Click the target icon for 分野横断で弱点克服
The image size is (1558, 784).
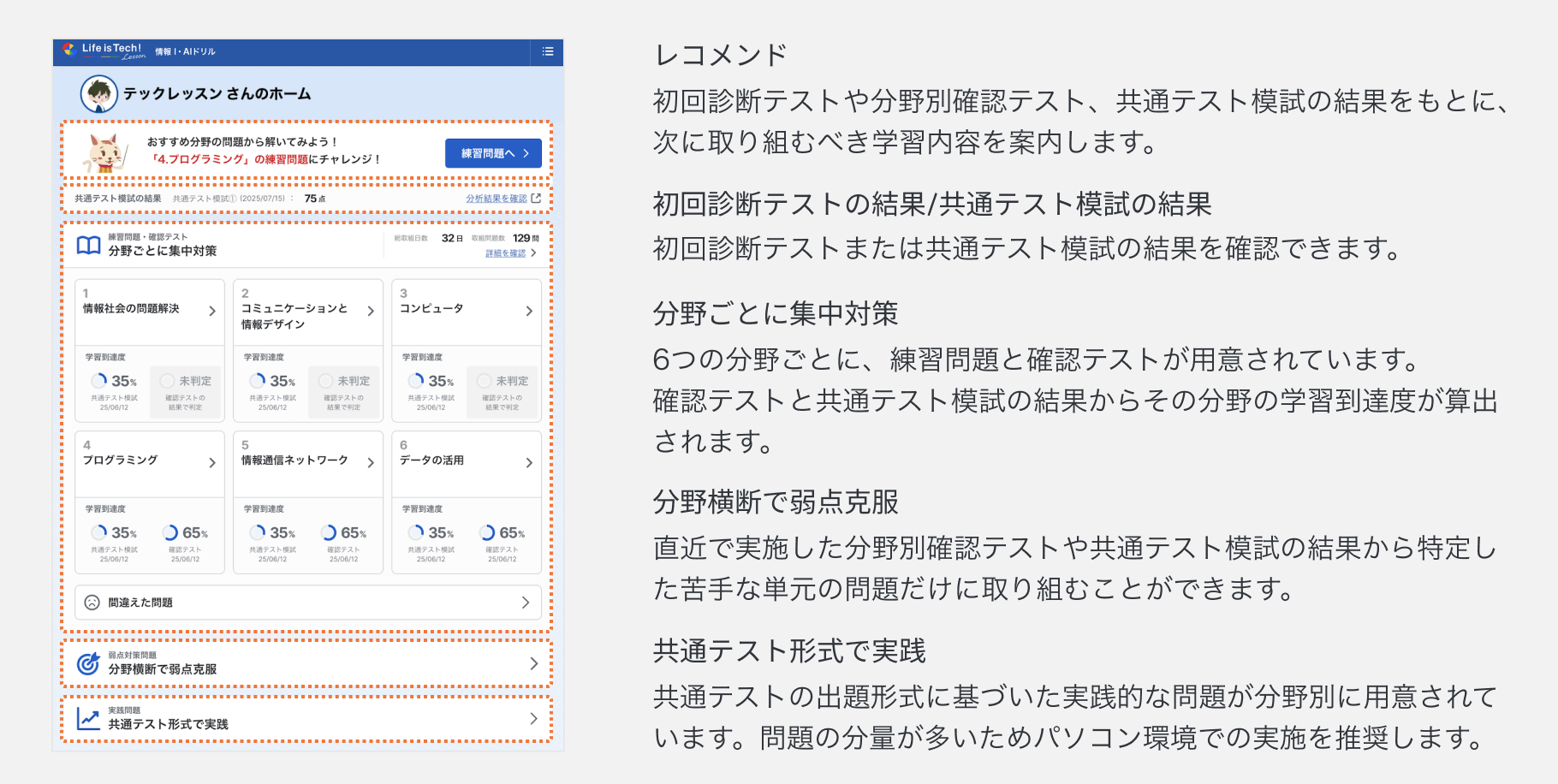click(88, 663)
